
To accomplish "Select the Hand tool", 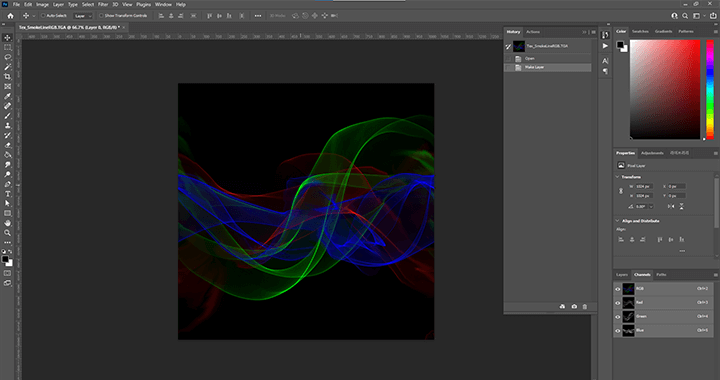I will tap(7, 223).
